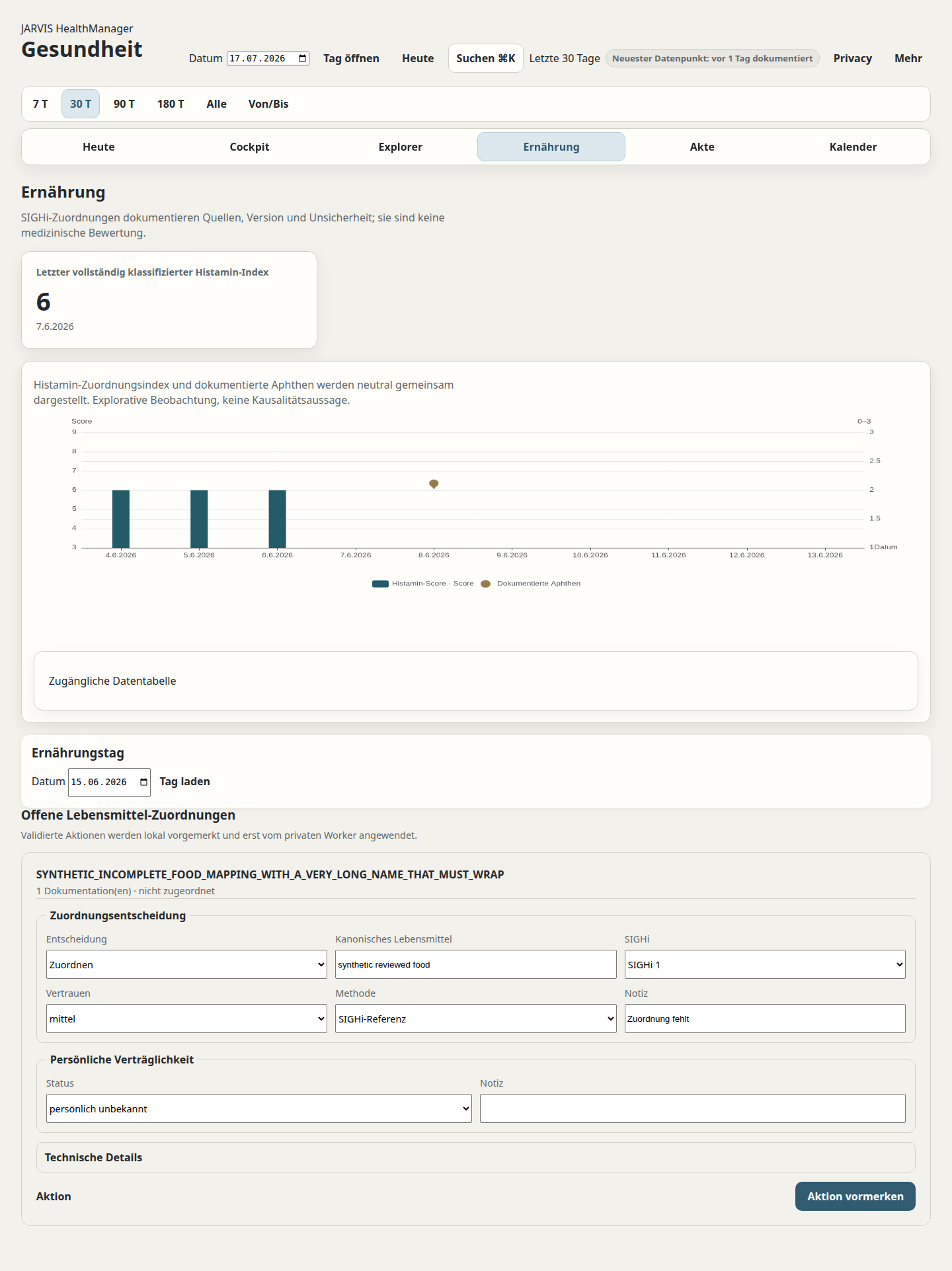Toggle Dokumentierte Aphthen legend dot
Viewport: 952px width, 1271px height.
485,584
